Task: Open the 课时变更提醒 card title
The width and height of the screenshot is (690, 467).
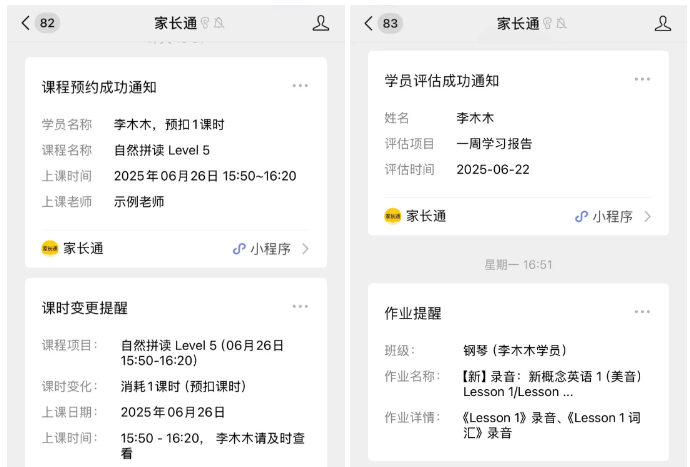Action: click(x=84, y=308)
